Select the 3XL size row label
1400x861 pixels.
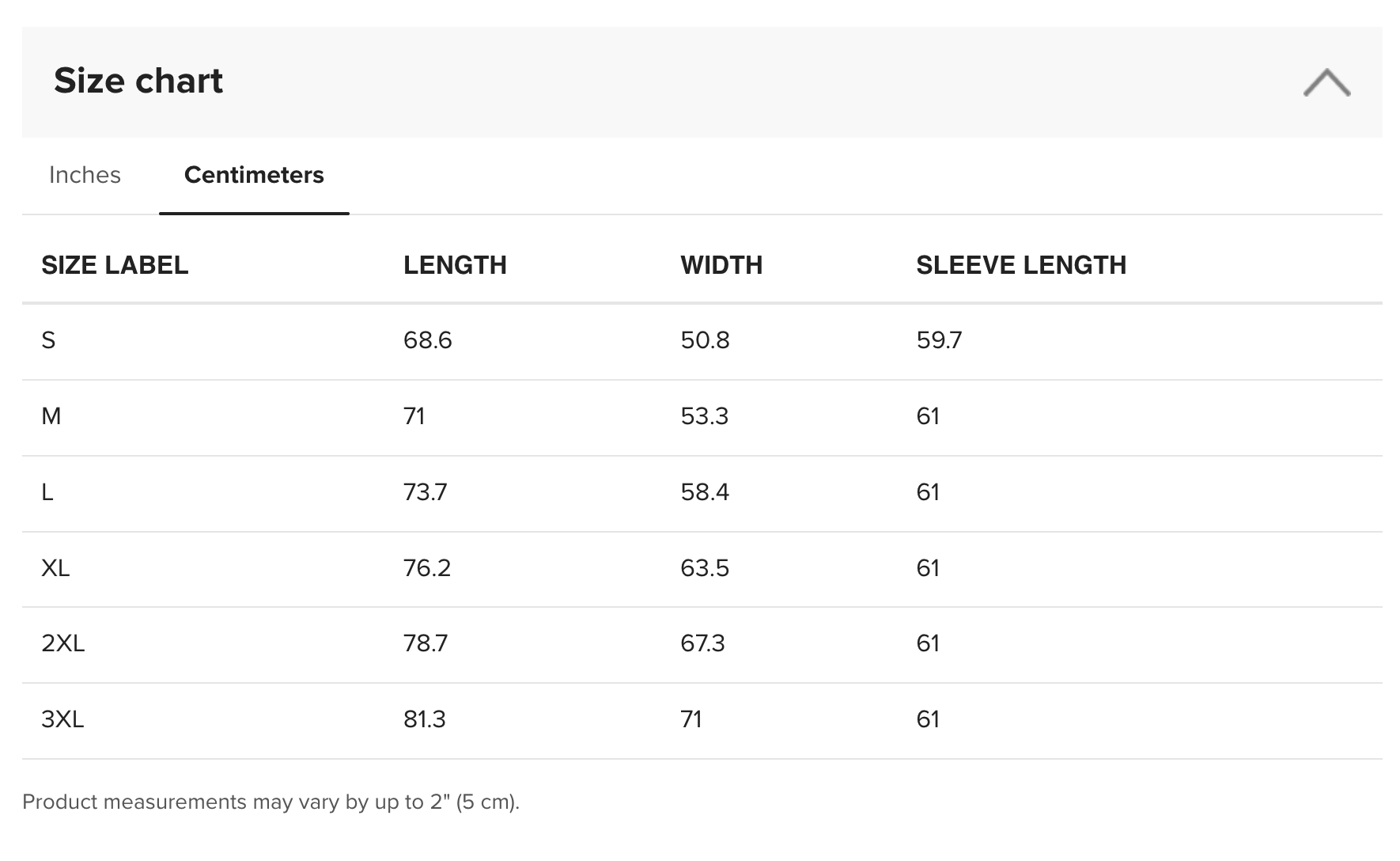click(62, 719)
